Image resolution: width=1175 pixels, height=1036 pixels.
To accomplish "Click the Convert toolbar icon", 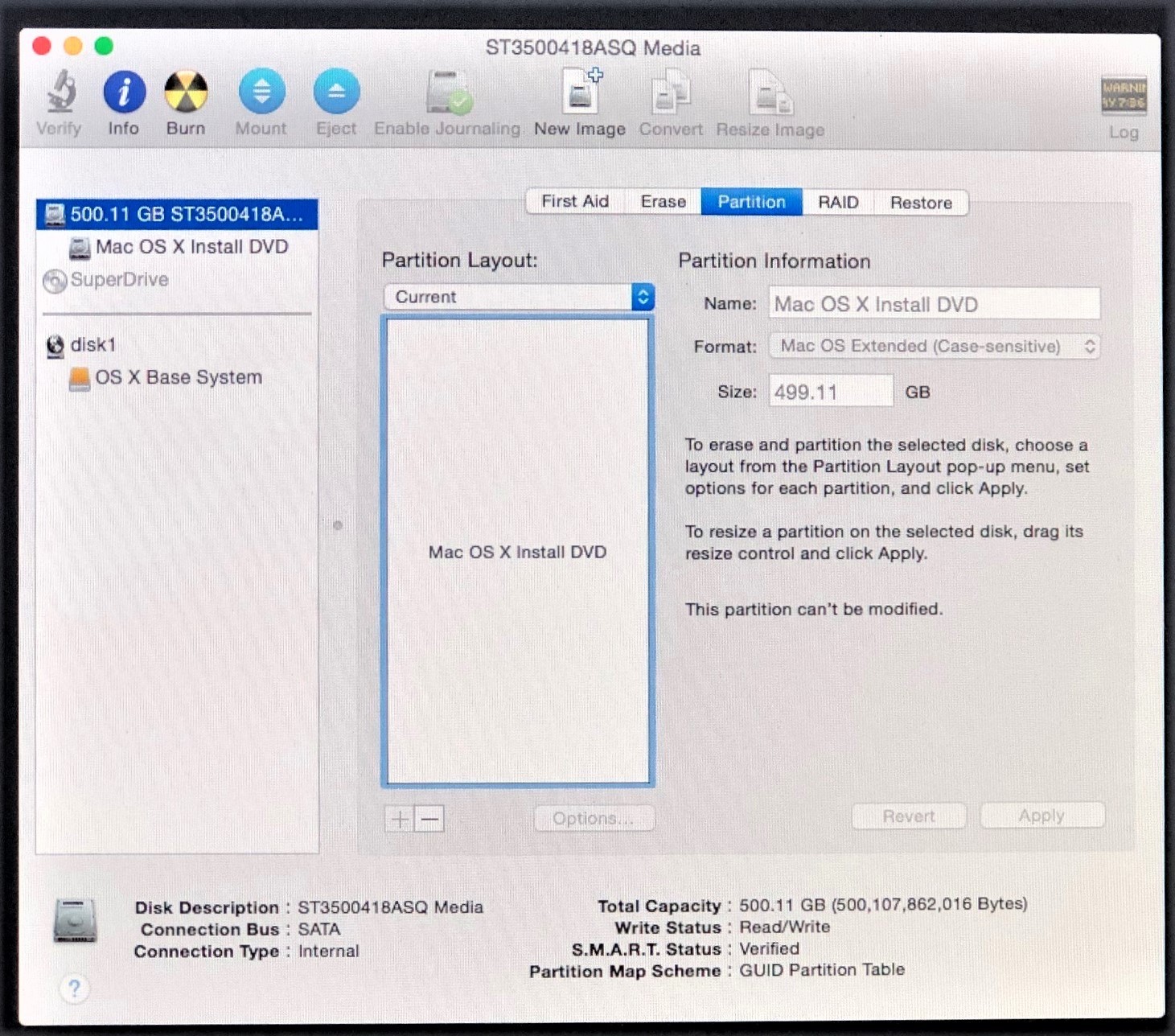I will pyautogui.click(x=671, y=92).
